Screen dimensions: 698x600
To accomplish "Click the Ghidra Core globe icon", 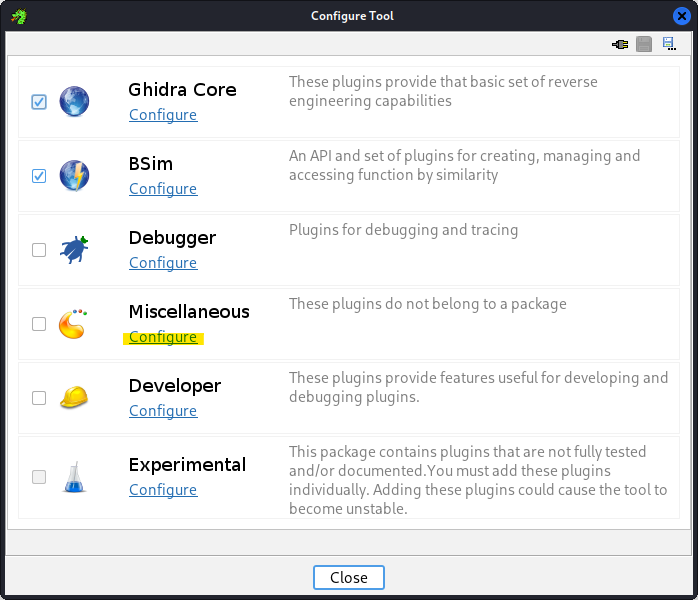I will tap(74, 101).
